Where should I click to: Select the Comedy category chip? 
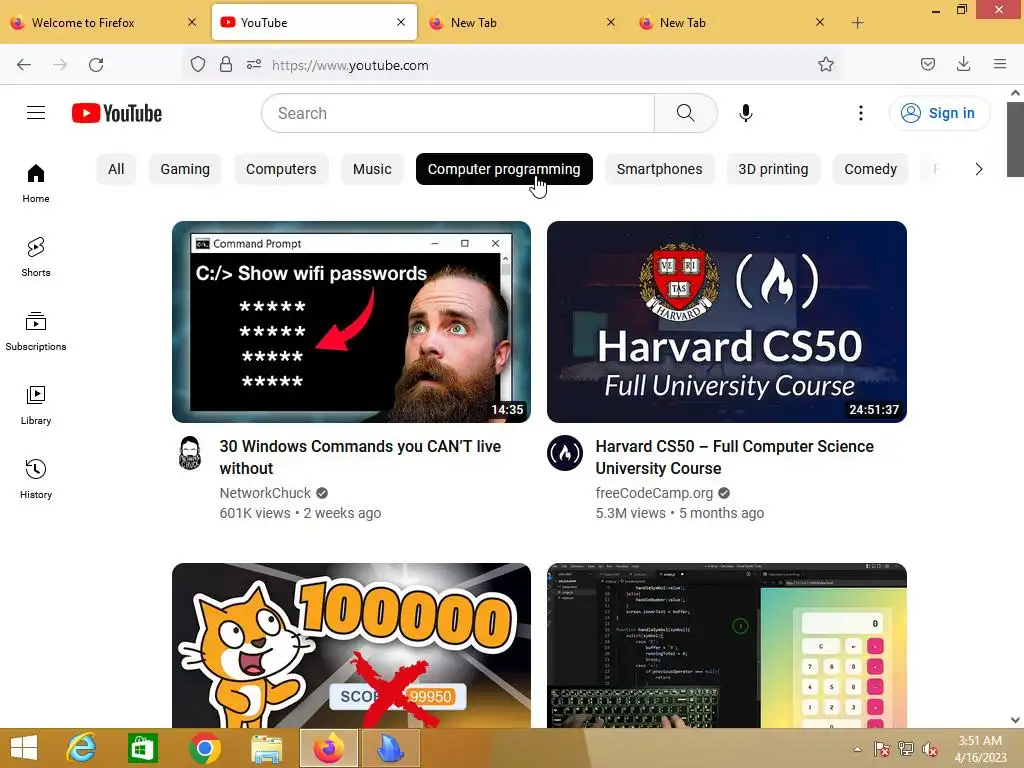tap(871, 169)
